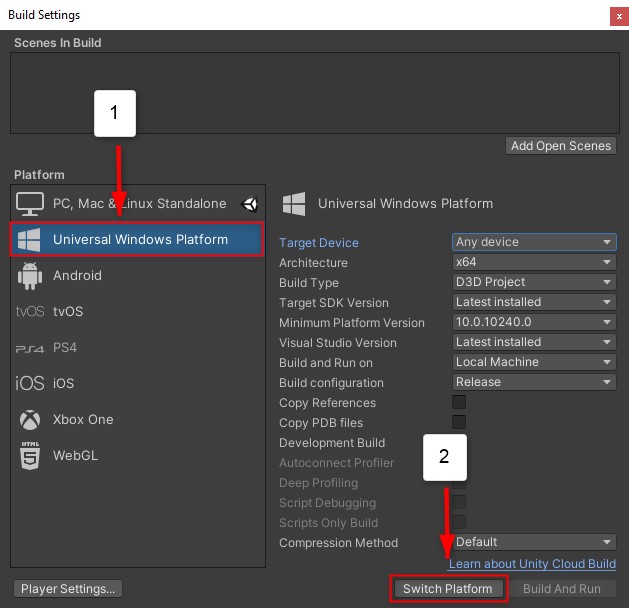Image resolution: width=629 pixels, height=608 pixels.
Task: Close the Build Settings window
Action: [x=619, y=17]
